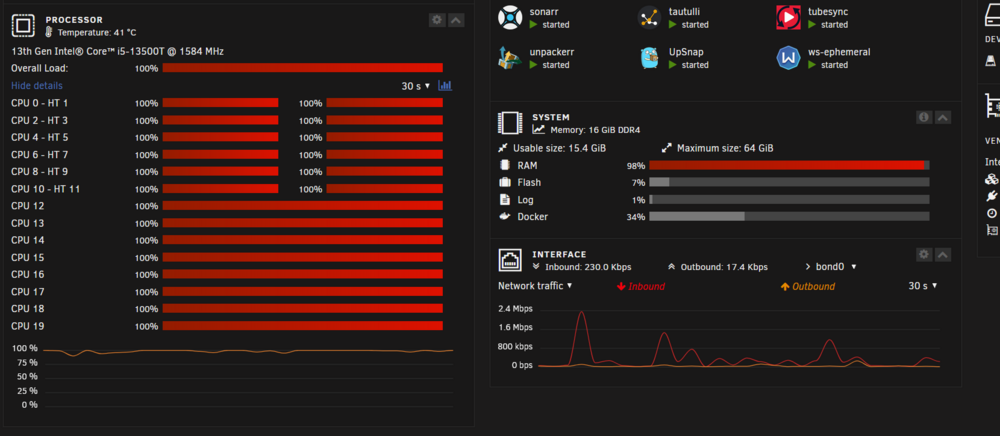The width and height of the screenshot is (1000, 436).
Task: Collapse the Interface panel
Action: [x=943, y=254]
